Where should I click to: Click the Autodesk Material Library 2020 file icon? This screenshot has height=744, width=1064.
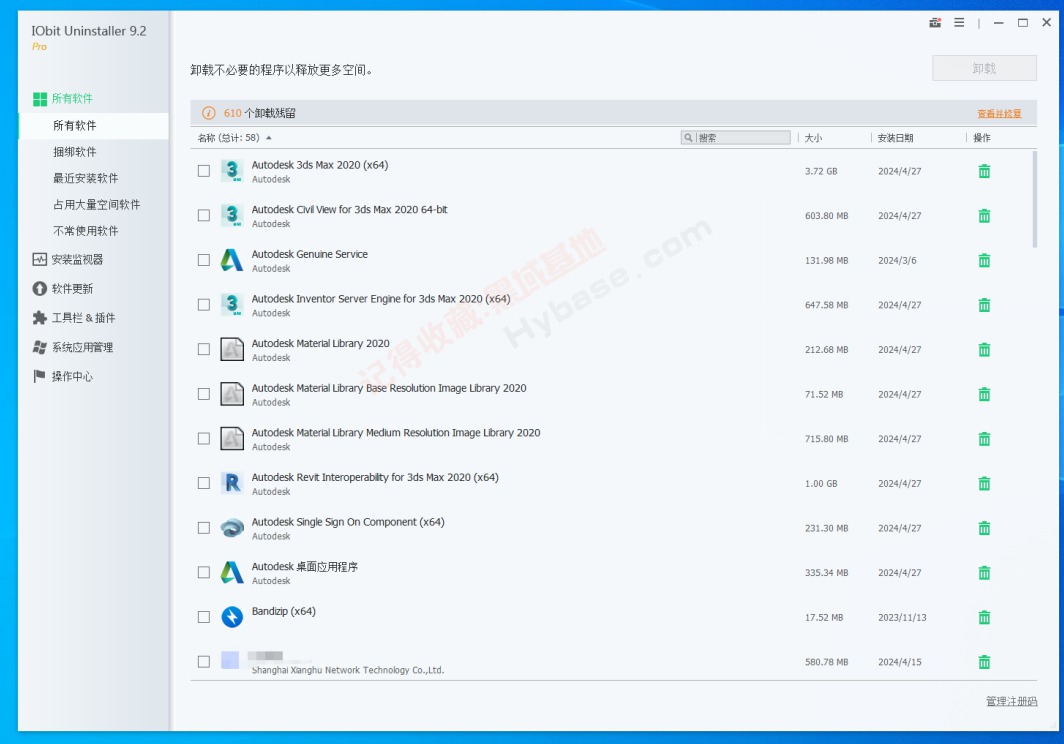pos(232,349)
